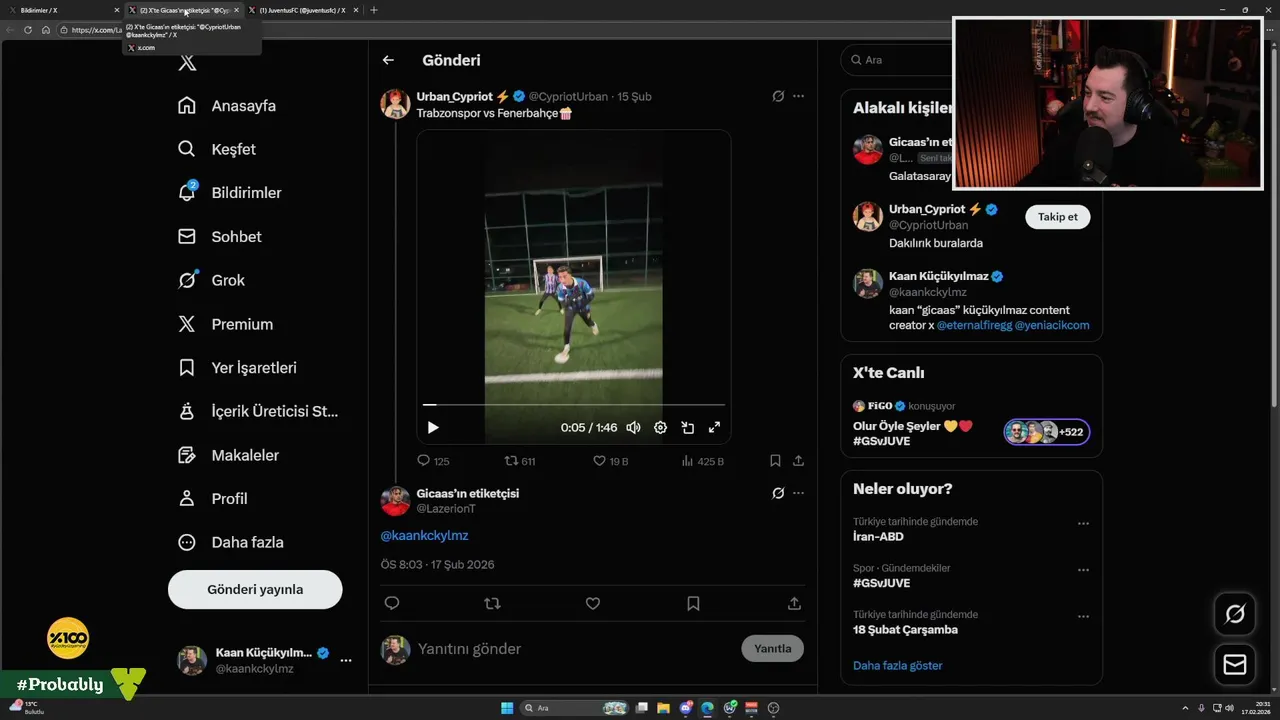This screenshot has height=720, width=1280.
Task: Open Grok on Urban_Cypriot's post
Action: pyautogui.click(x=778, y=96)
